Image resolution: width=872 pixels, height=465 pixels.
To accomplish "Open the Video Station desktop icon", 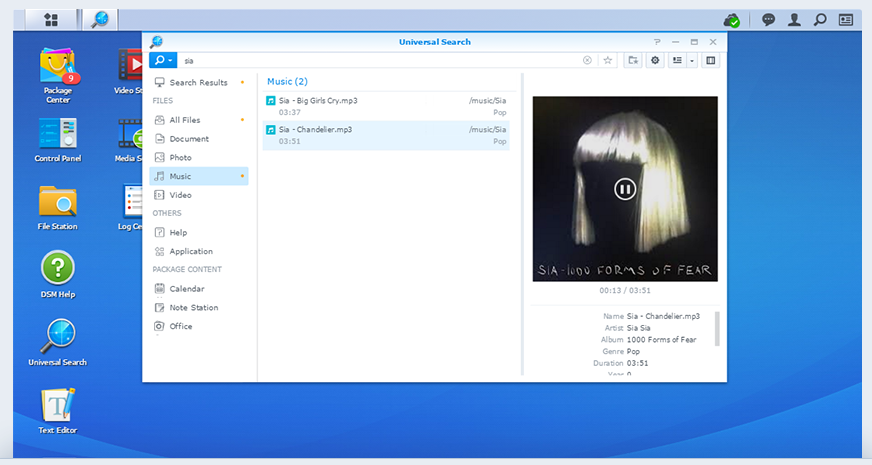I will click(129, 72).
